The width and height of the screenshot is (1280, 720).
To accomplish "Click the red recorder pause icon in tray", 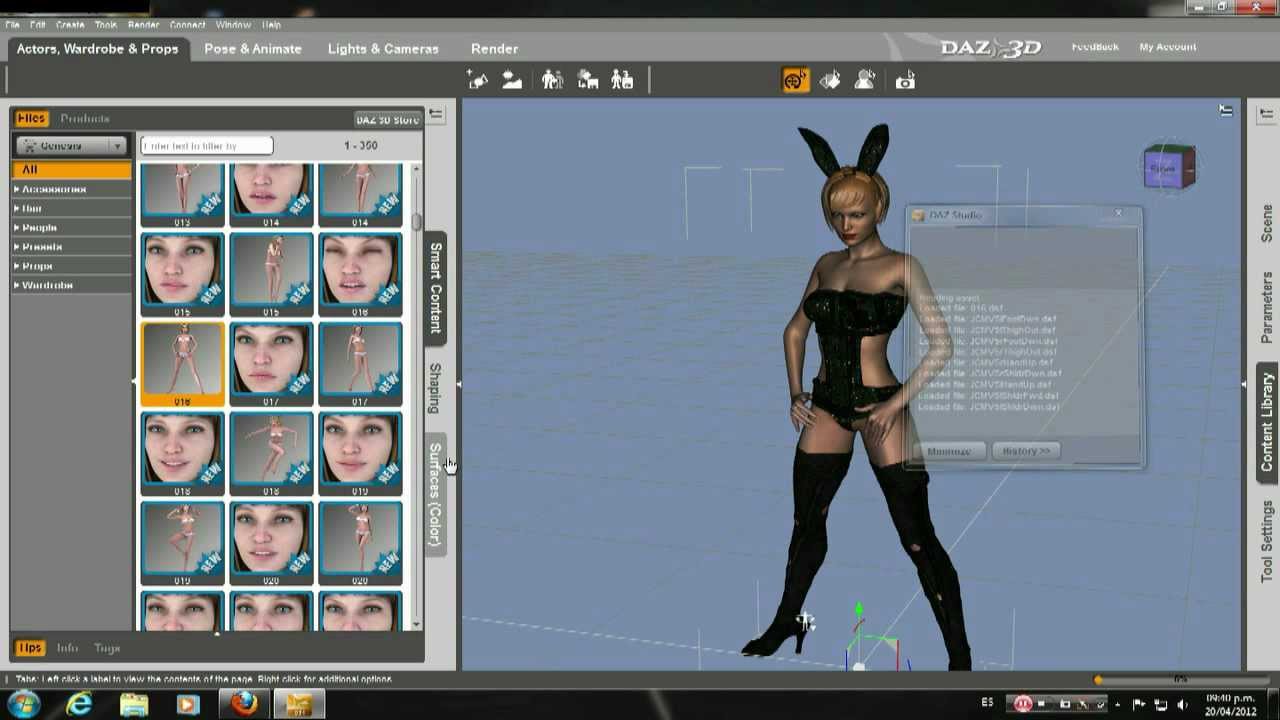I will (x=1023, y=704).
